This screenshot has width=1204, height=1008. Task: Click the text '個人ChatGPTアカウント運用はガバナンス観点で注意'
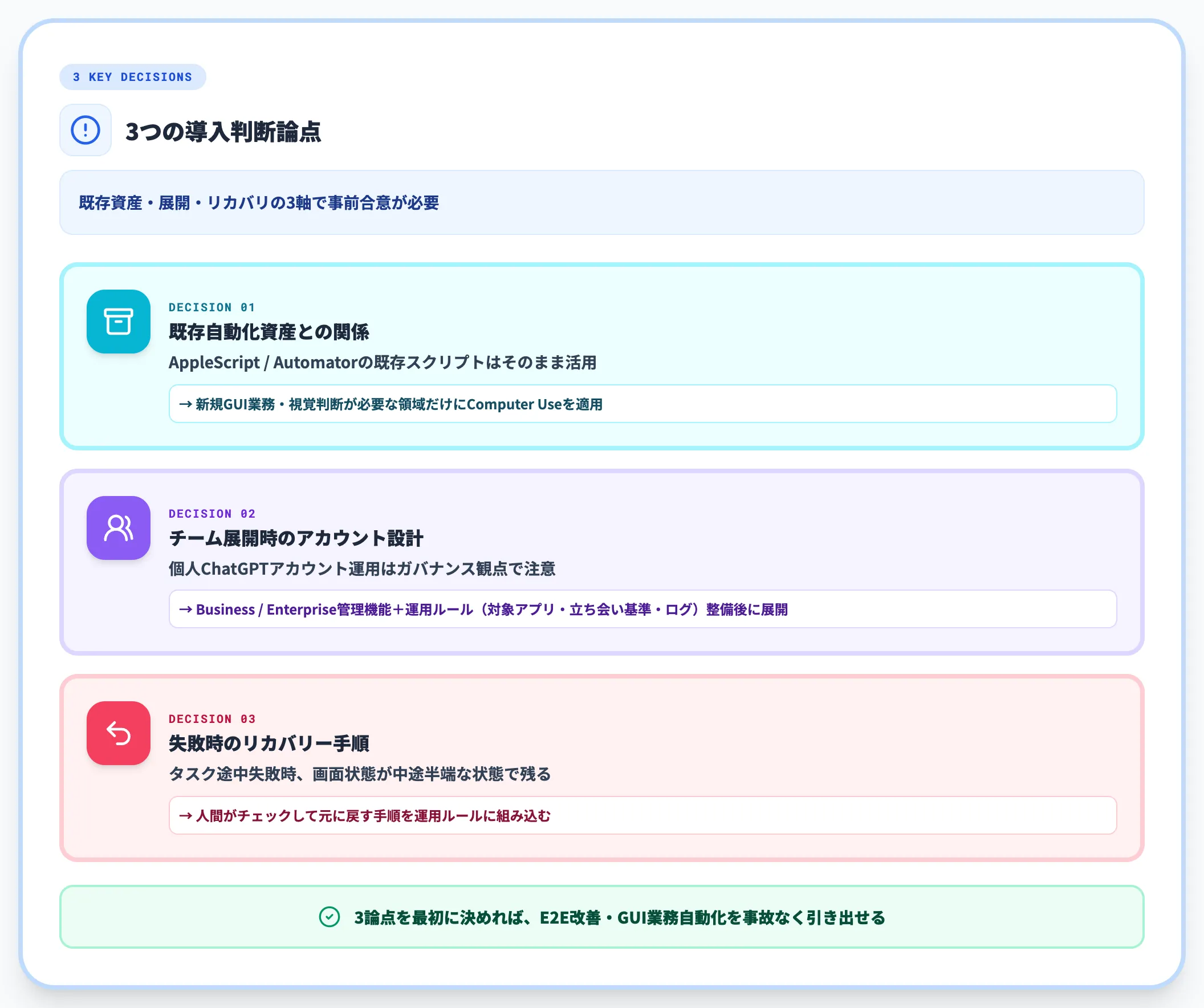[362, 569]
